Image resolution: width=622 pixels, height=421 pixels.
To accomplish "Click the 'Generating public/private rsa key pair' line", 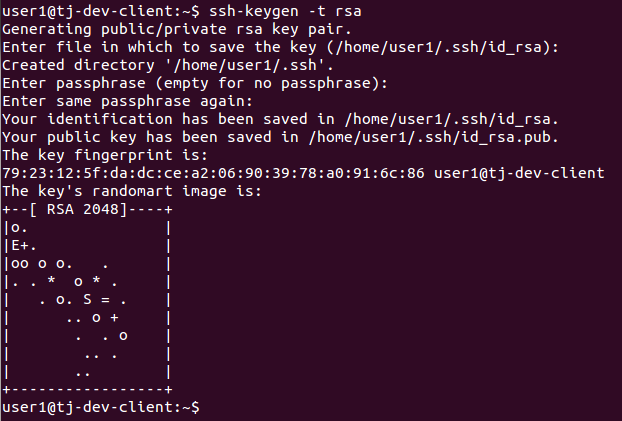I will pos(177,29).
